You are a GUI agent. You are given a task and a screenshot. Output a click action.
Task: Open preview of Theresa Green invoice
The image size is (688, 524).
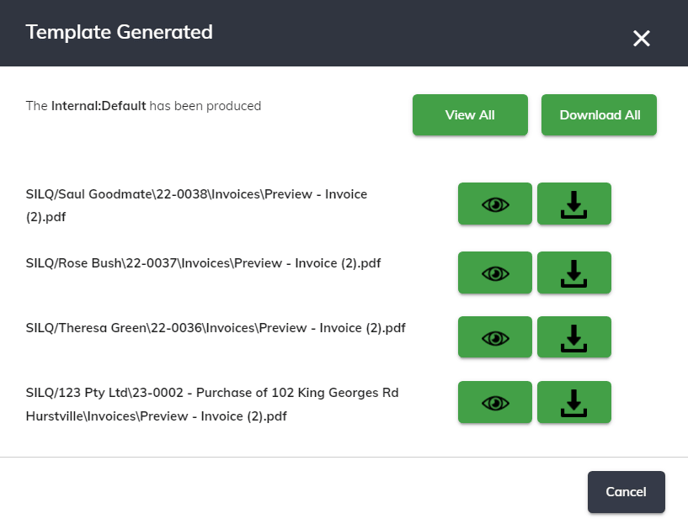[495, 337]
